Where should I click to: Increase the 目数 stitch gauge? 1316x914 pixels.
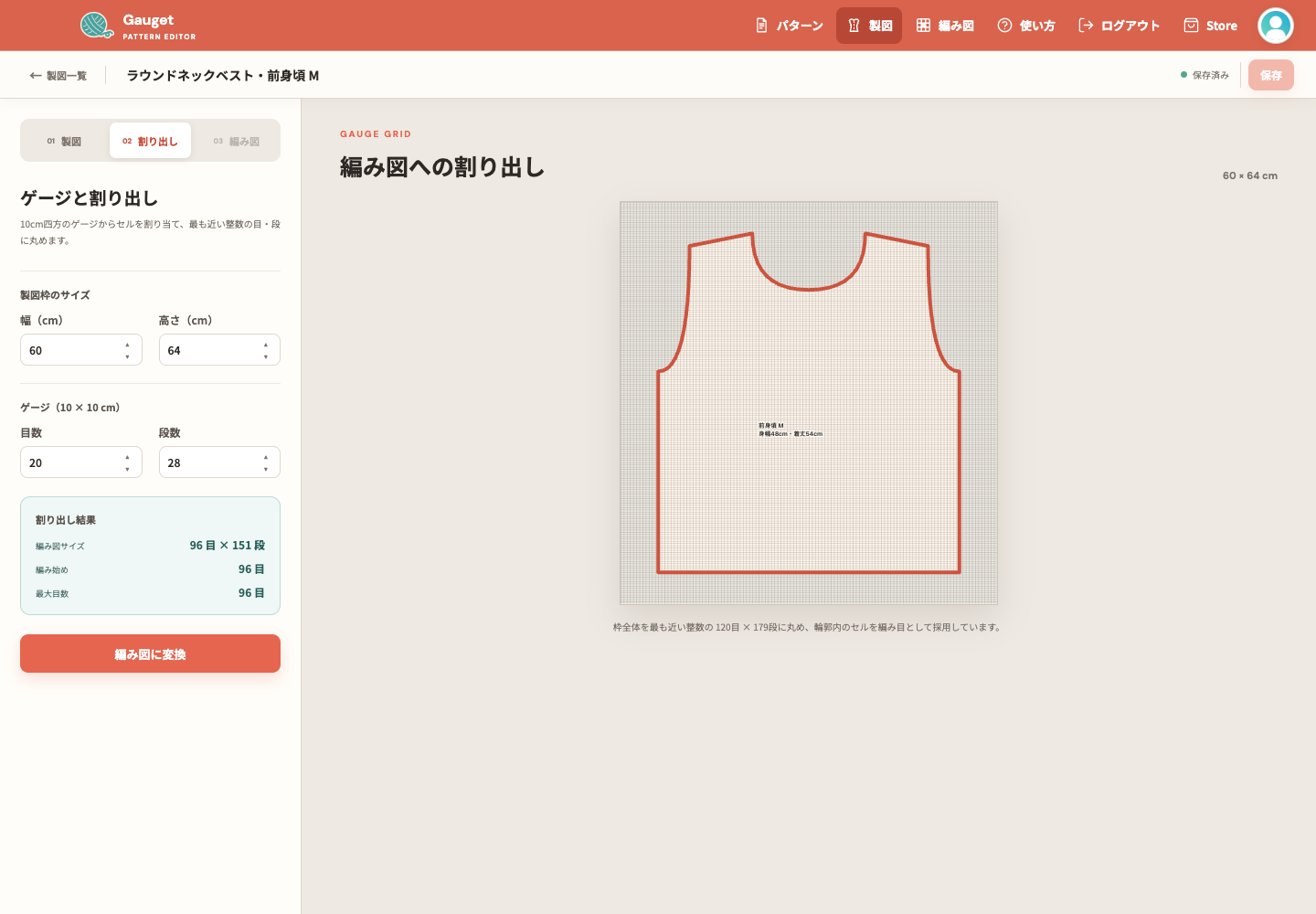click(x=127, y=457)
